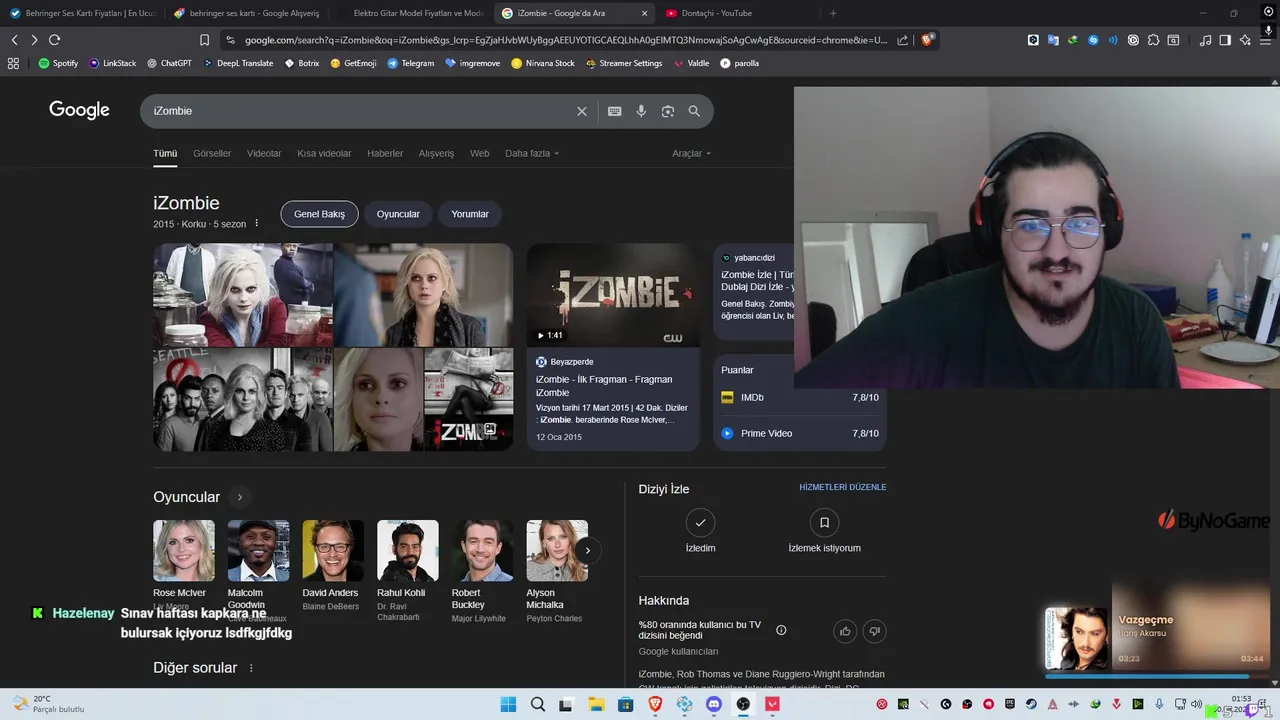Go to Google home via logo

(x=79, y=110)
